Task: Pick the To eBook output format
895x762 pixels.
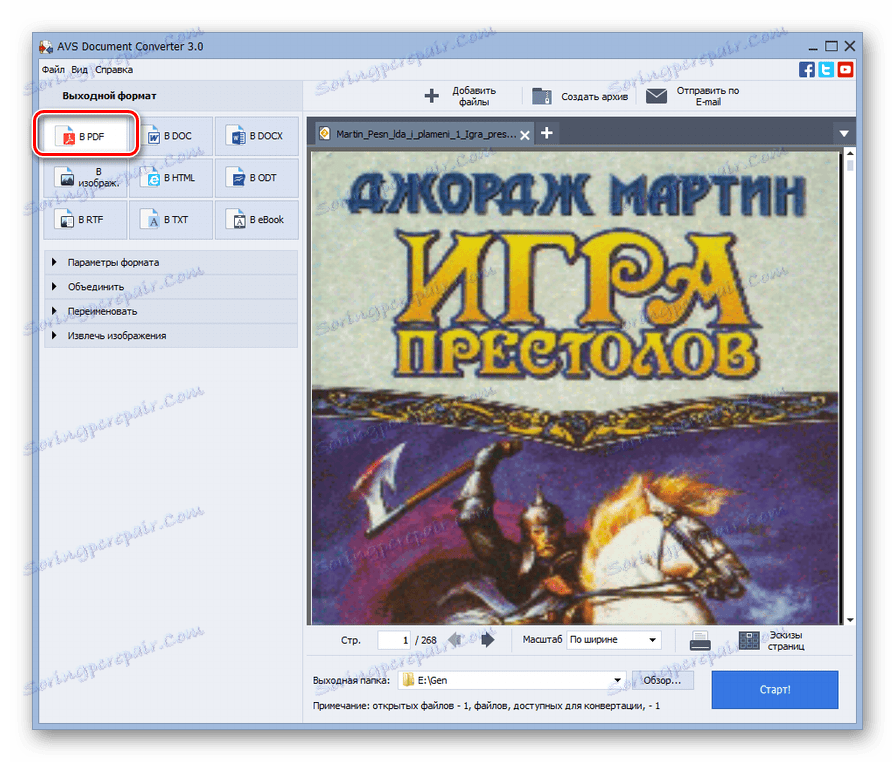Action: [257, 219]
